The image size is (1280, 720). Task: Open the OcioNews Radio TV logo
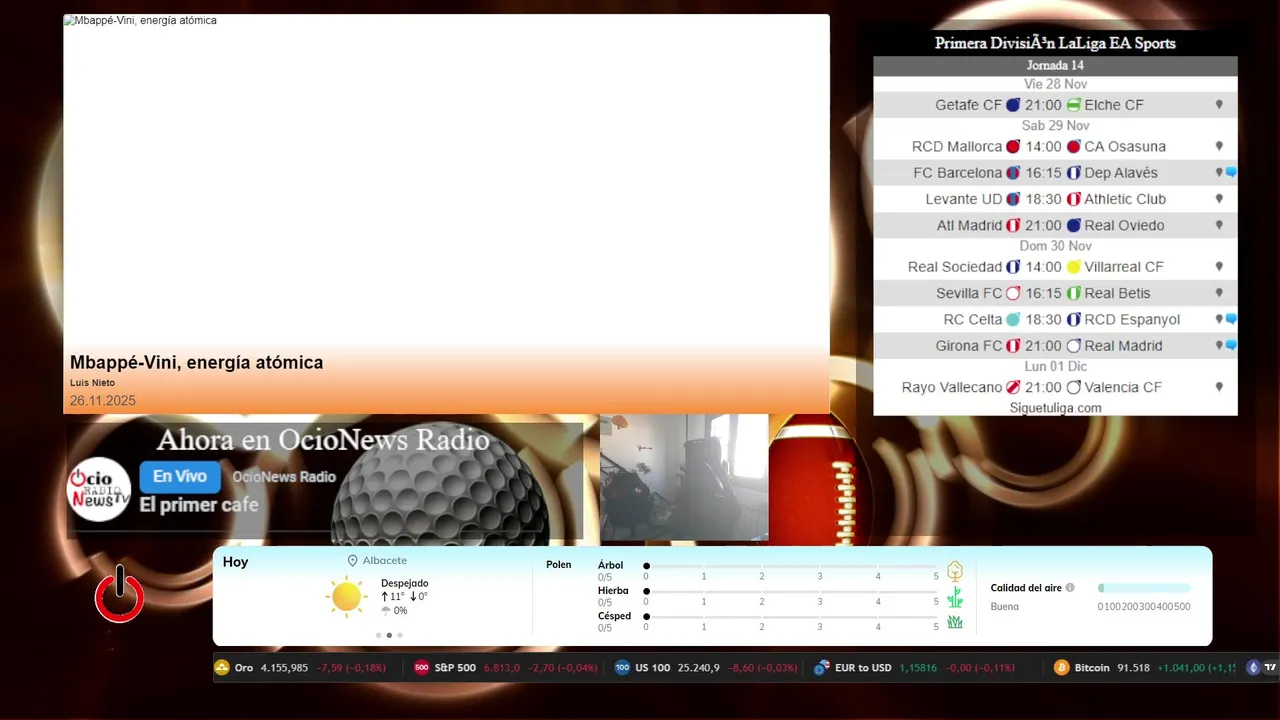(99, 489)
